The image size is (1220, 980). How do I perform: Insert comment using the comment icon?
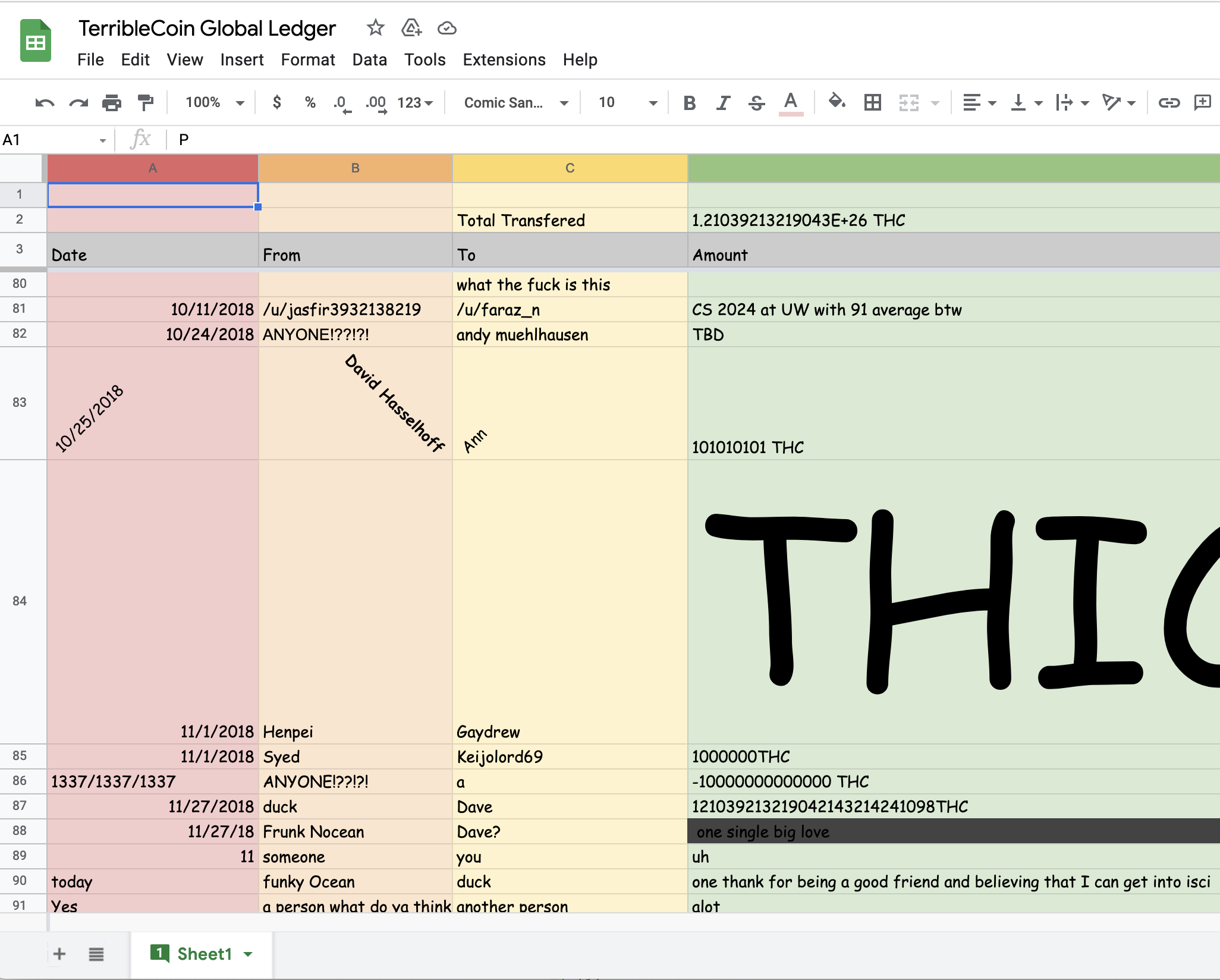pos(1203,102)
